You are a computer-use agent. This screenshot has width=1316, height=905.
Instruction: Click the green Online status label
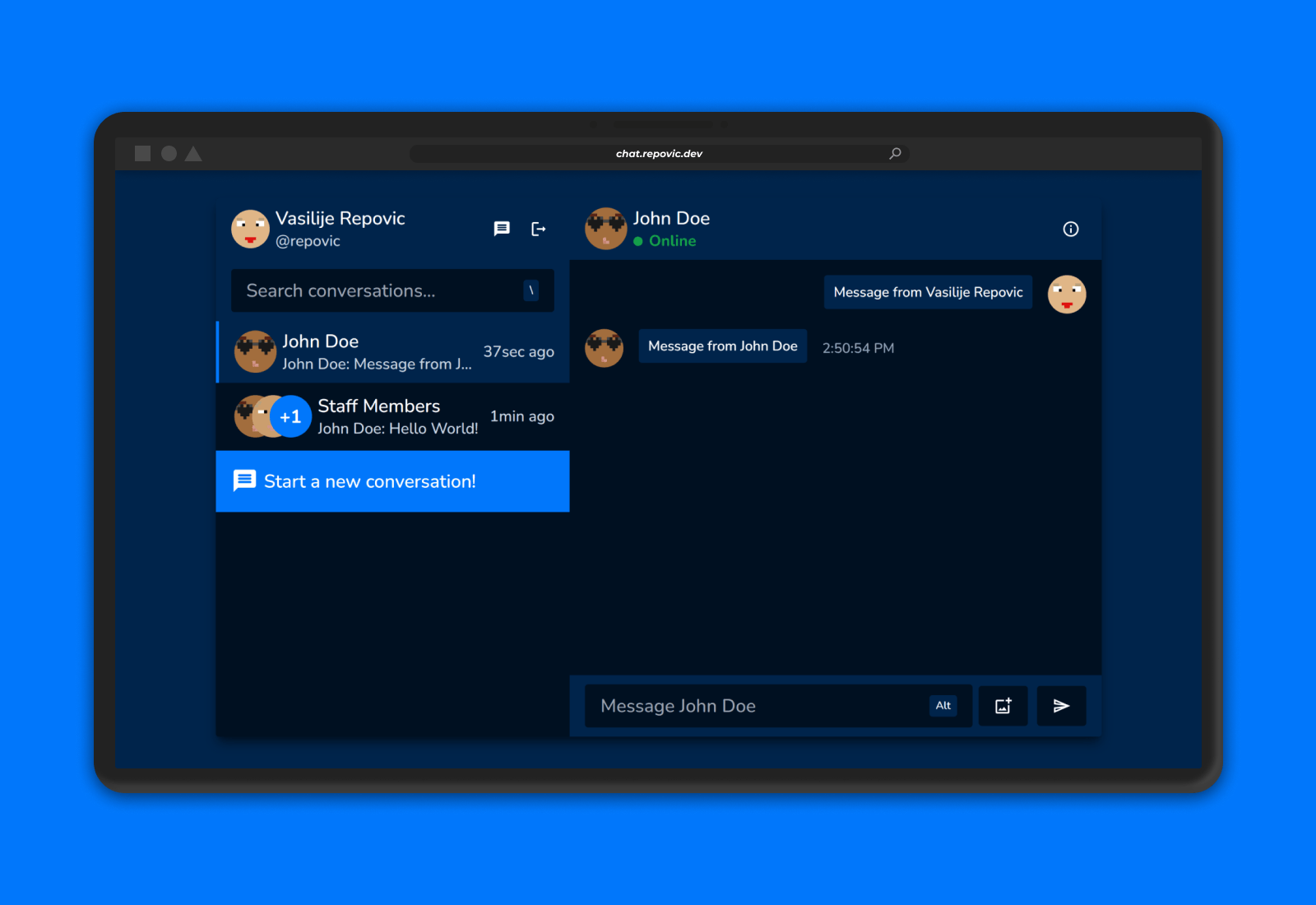[x=672, y=241]
